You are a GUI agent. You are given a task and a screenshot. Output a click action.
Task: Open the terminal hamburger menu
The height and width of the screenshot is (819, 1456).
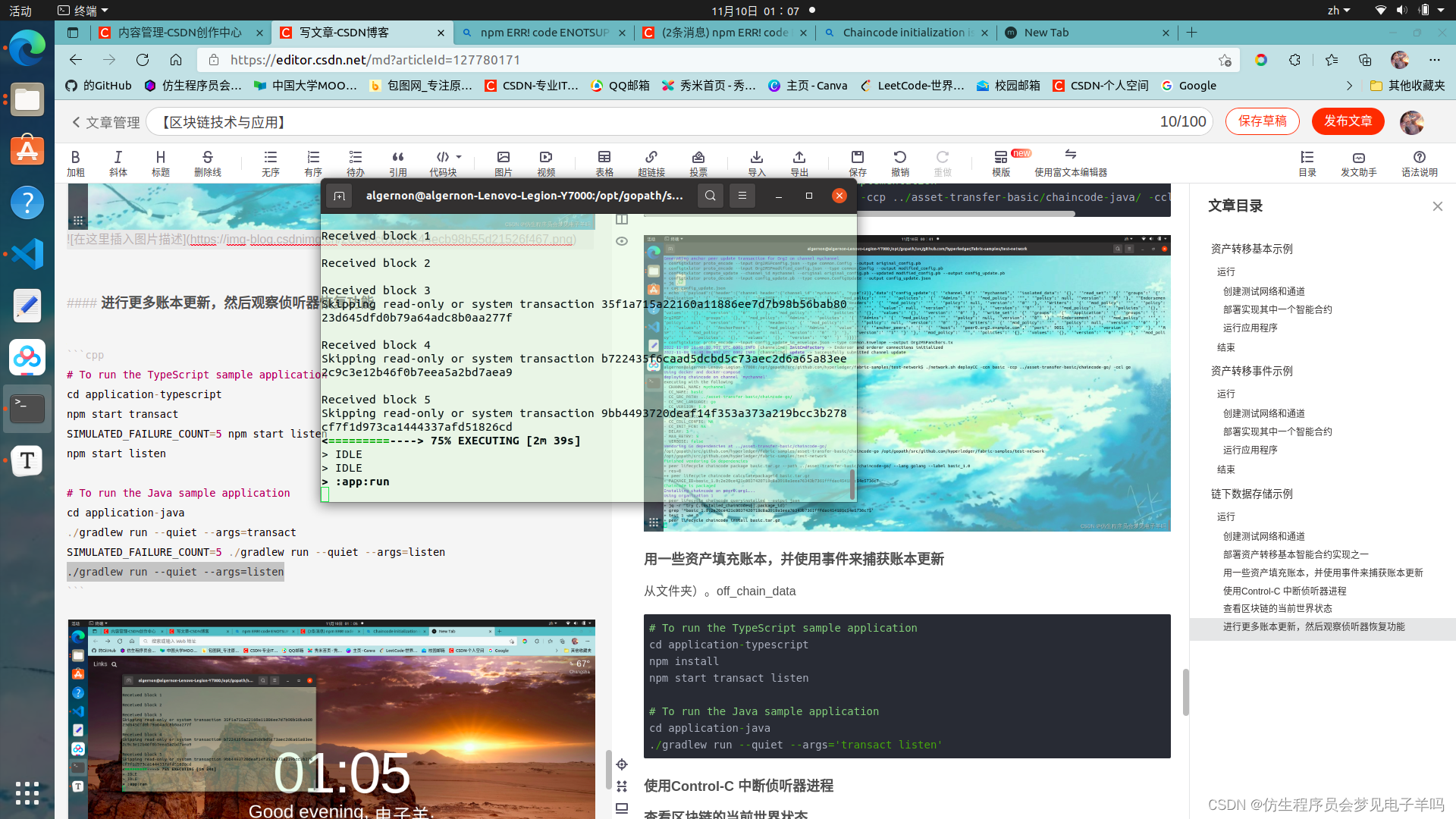(x=742, y=196)
